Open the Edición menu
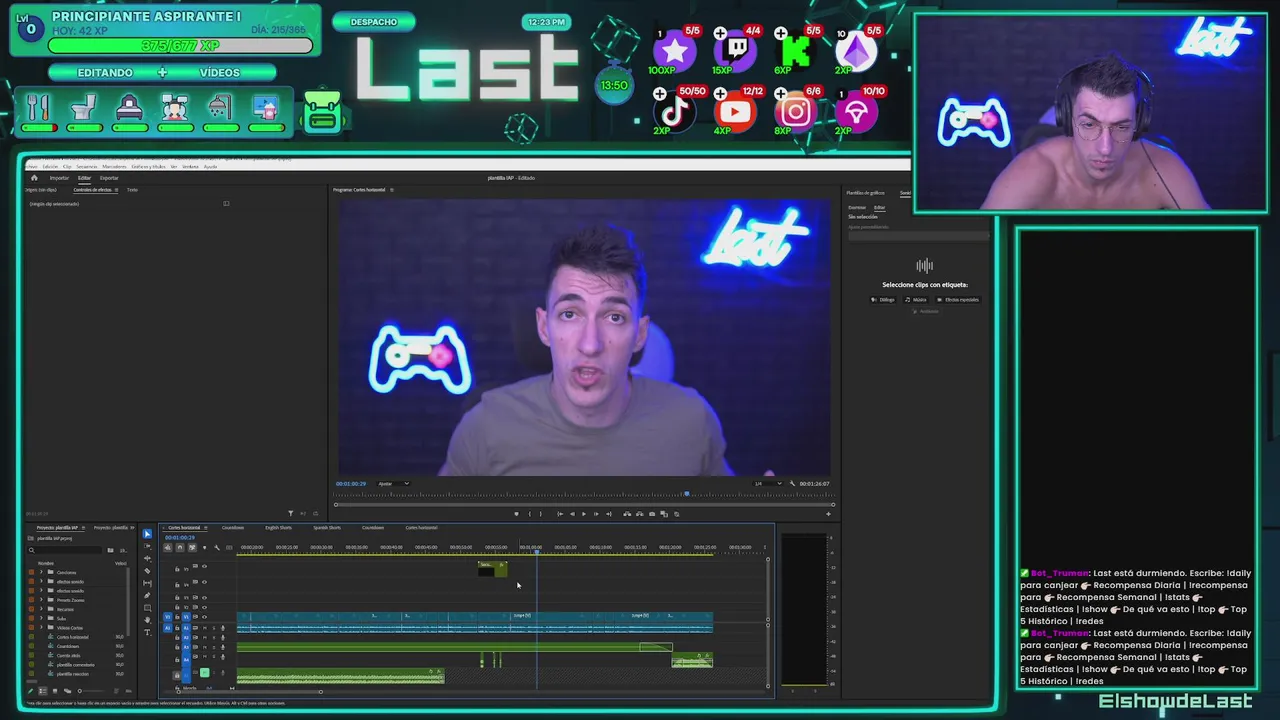Viewport: 1280px width, 720px height. pos(50,166)
